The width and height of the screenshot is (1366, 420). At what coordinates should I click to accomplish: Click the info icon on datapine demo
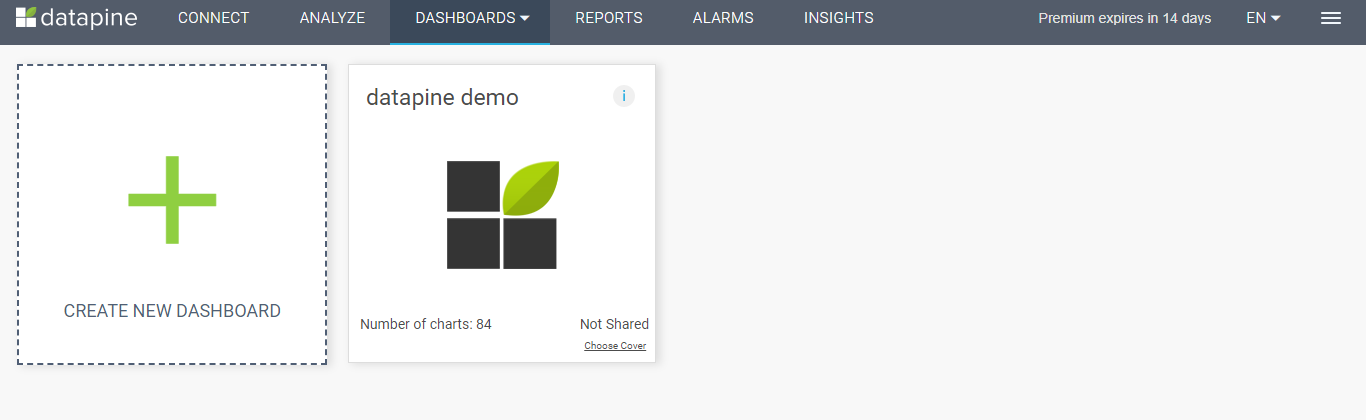tap(624, 96)
